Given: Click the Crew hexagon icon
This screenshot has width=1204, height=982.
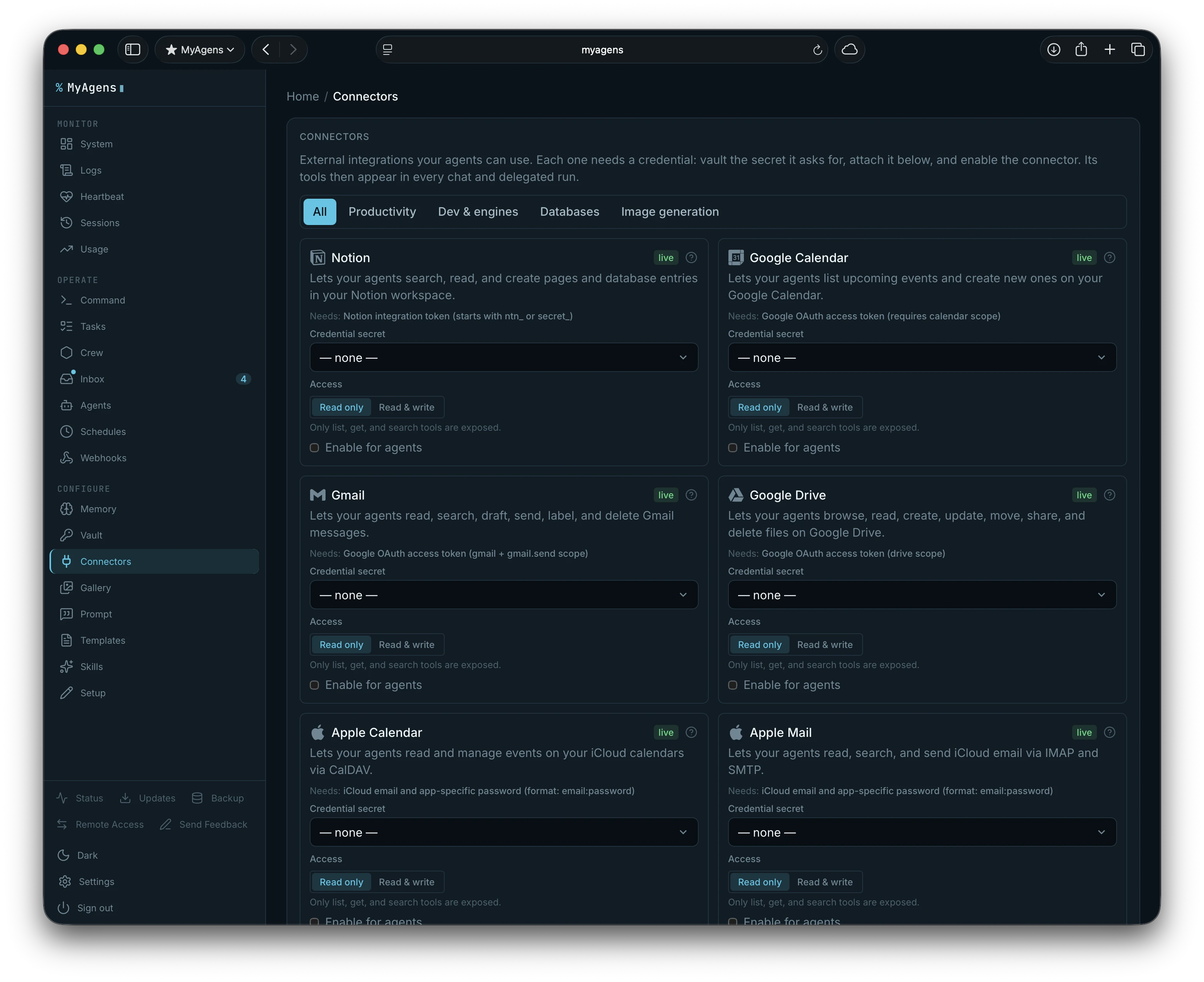Looking at the screenshot, I should click(66, 353).
